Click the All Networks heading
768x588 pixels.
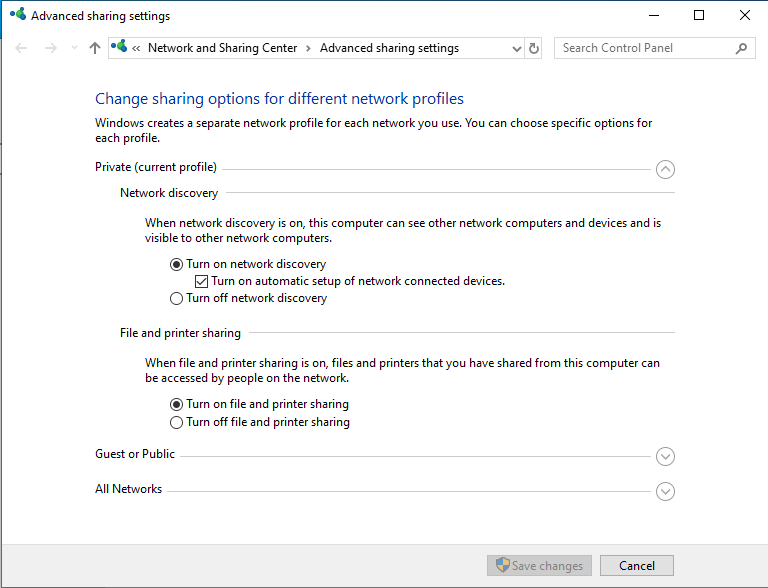tap(128, 489)
